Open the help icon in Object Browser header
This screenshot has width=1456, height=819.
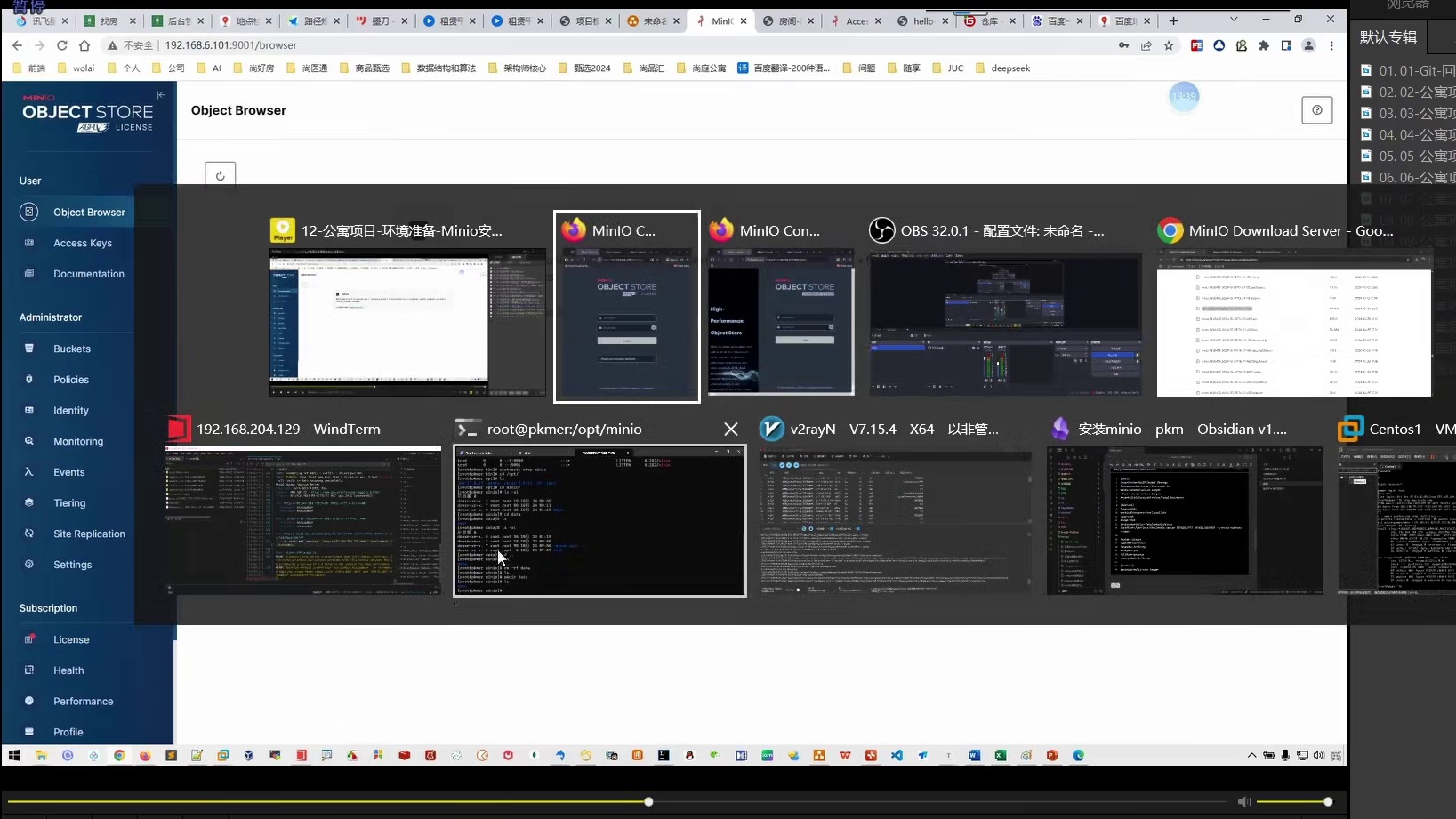(1316, 110)
